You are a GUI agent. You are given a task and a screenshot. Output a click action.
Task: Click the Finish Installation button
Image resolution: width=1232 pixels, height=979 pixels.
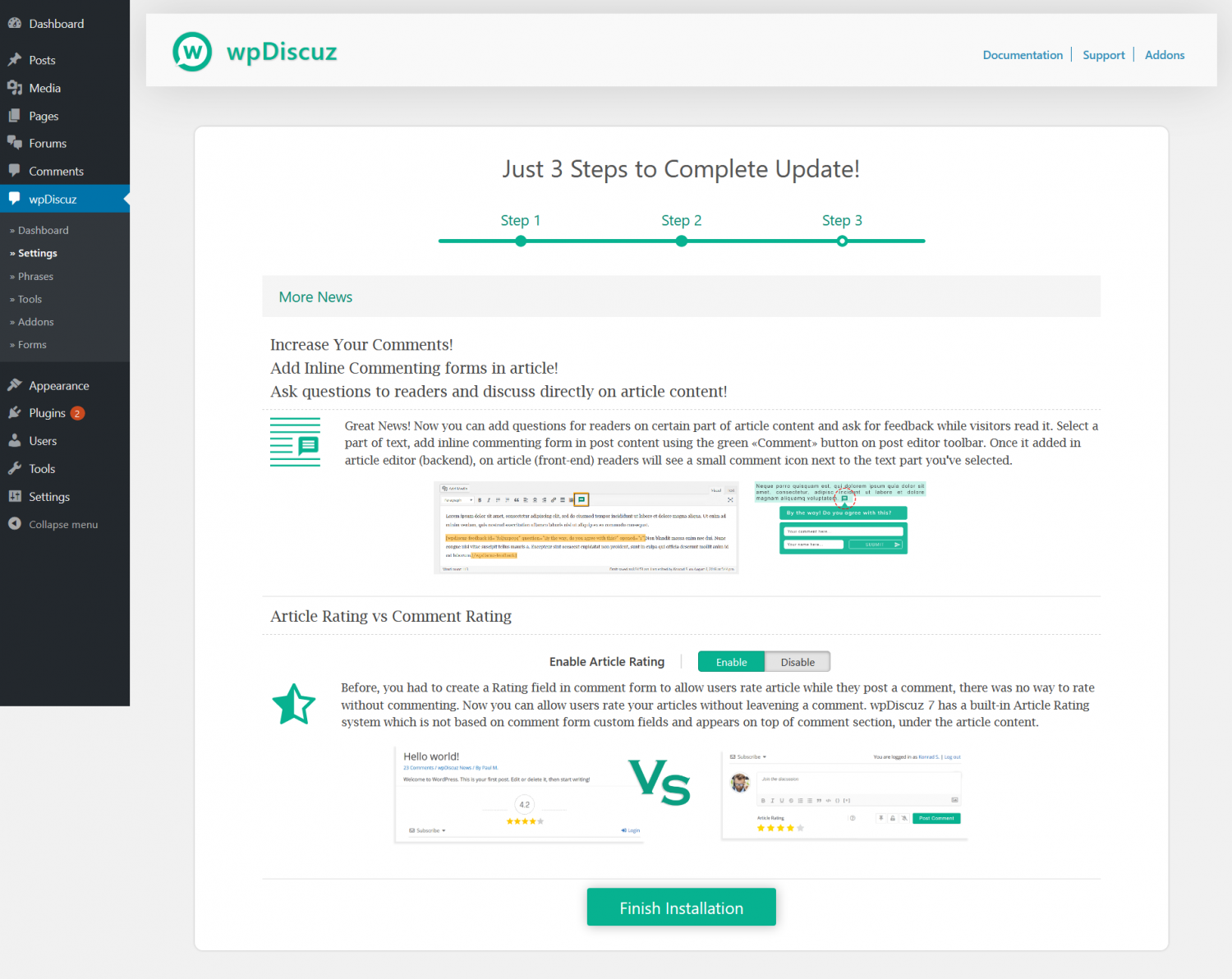coord(681,907)
